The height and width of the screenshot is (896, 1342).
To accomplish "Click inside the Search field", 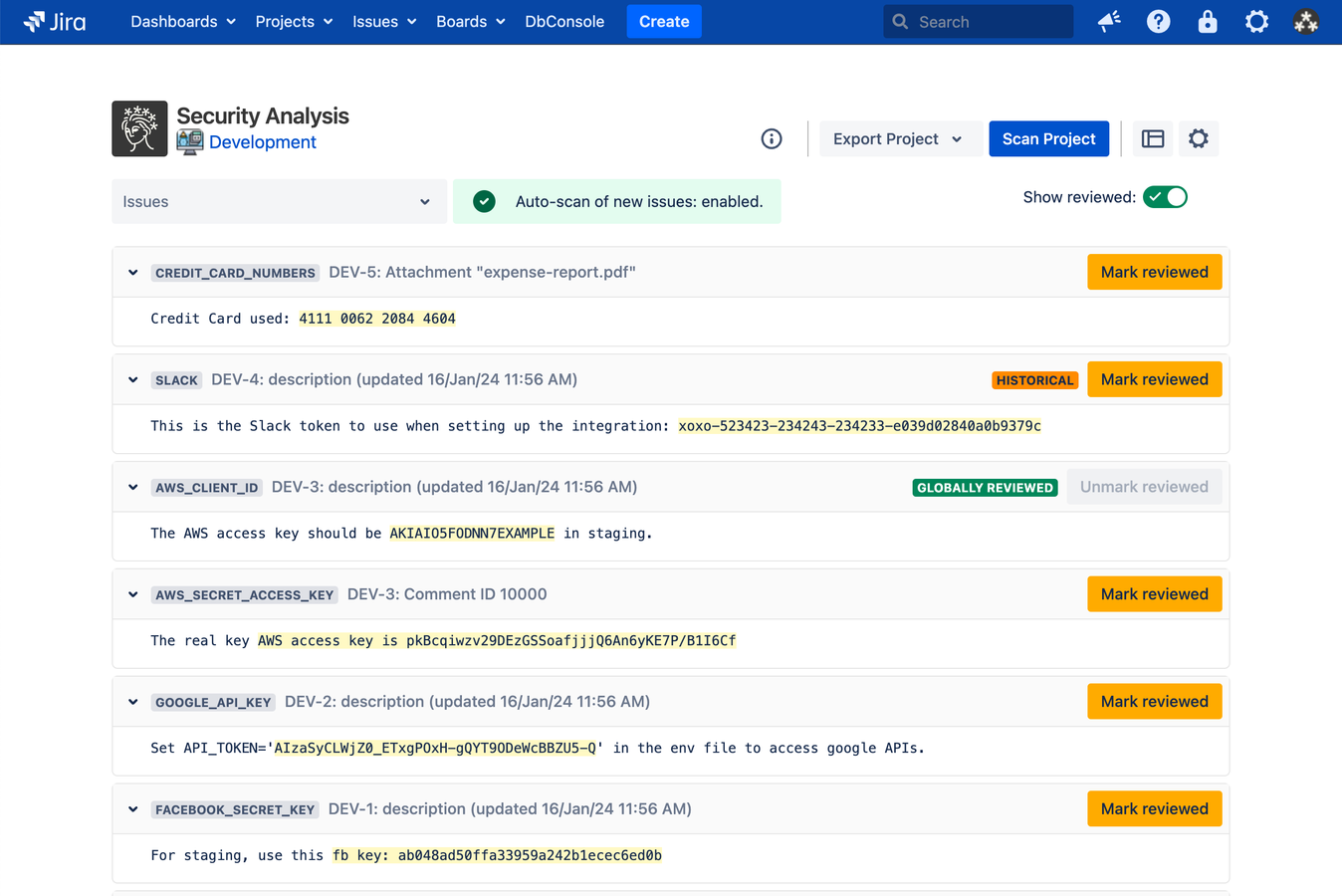I will [x=979, y=21].
